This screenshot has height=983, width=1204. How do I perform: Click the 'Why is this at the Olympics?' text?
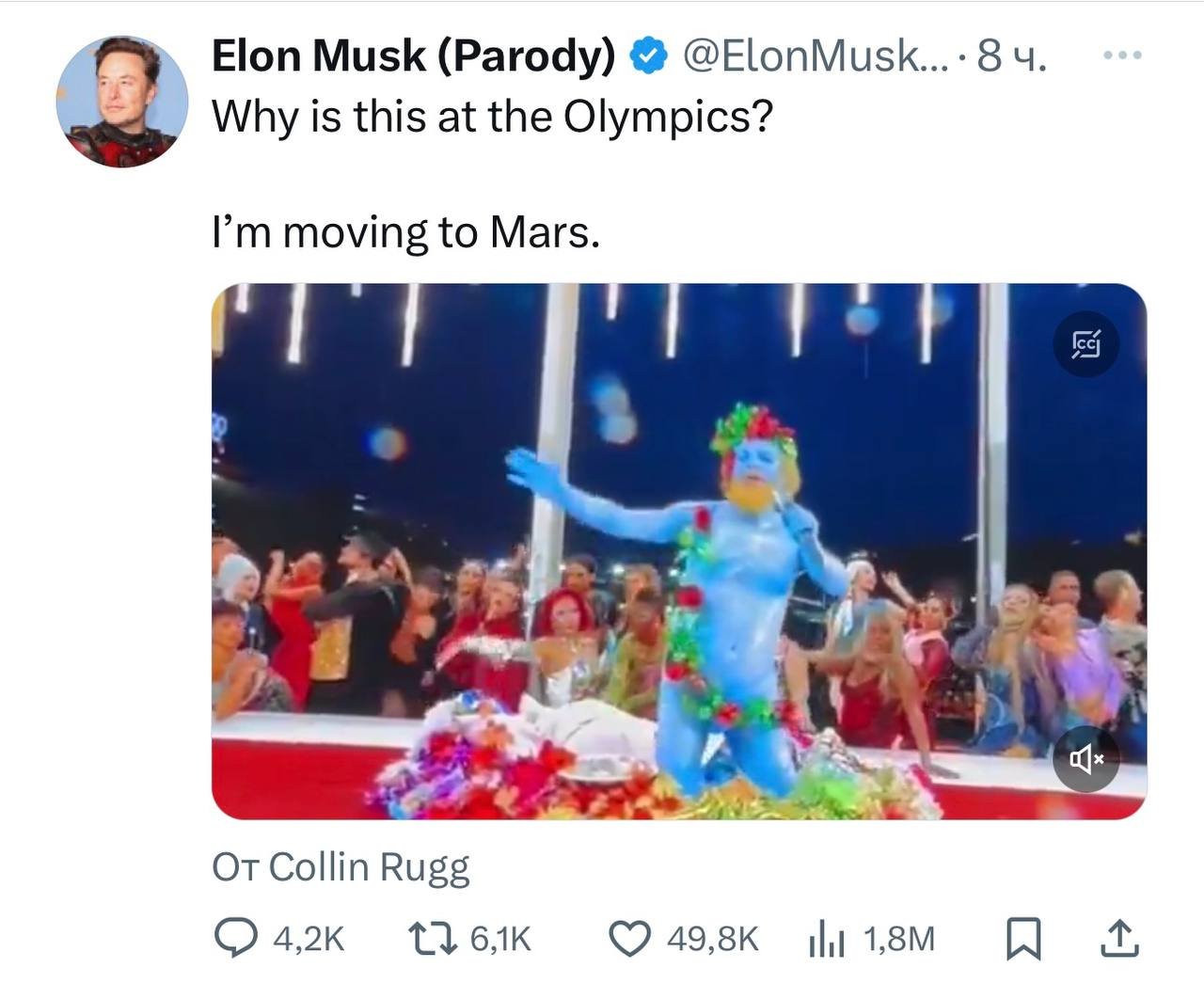[x=492, y=118]
